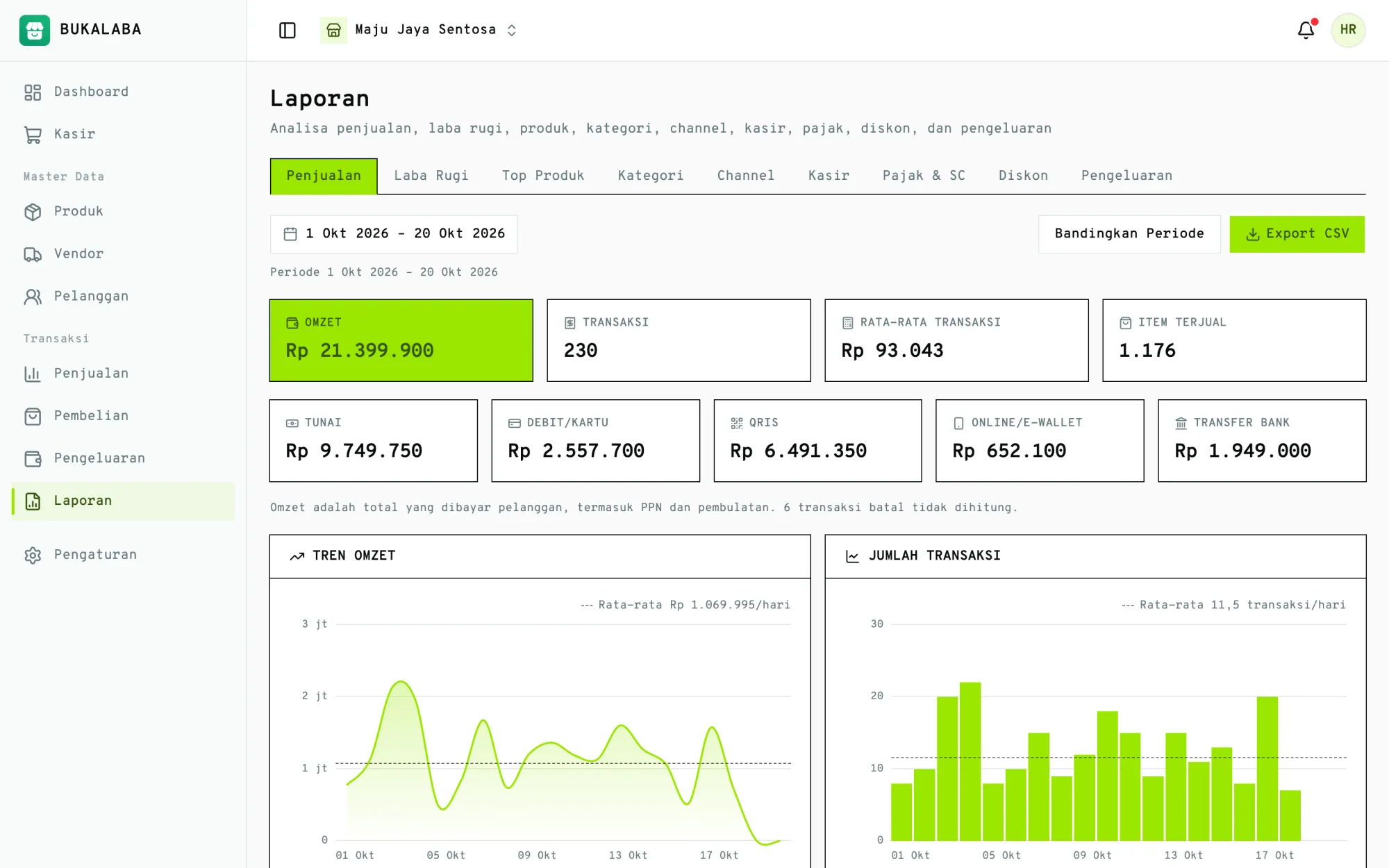This screenshot has width=1389, height=868.
Task: Click the Vendor truck icon in the sidebar
Action: (33, 254)
